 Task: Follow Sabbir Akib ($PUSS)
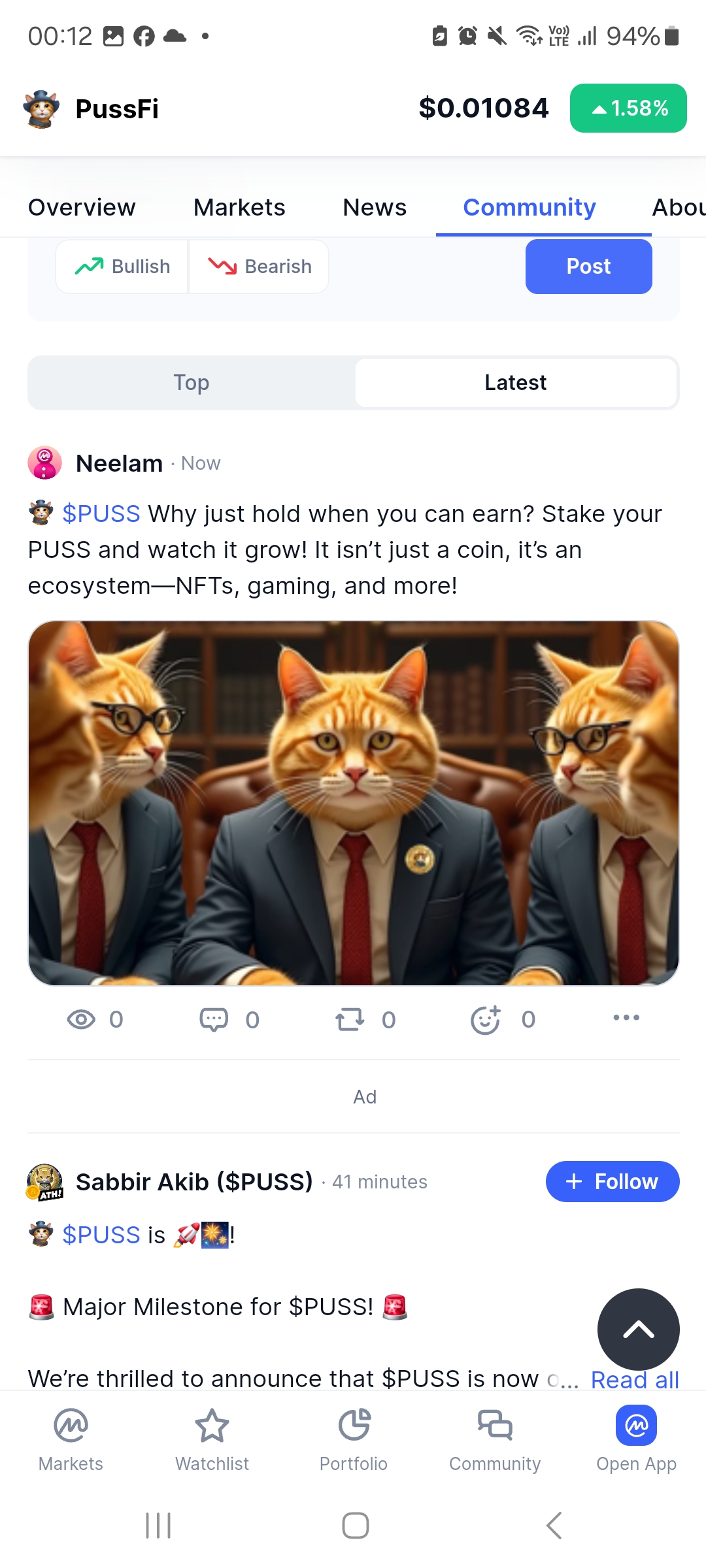613,1181
